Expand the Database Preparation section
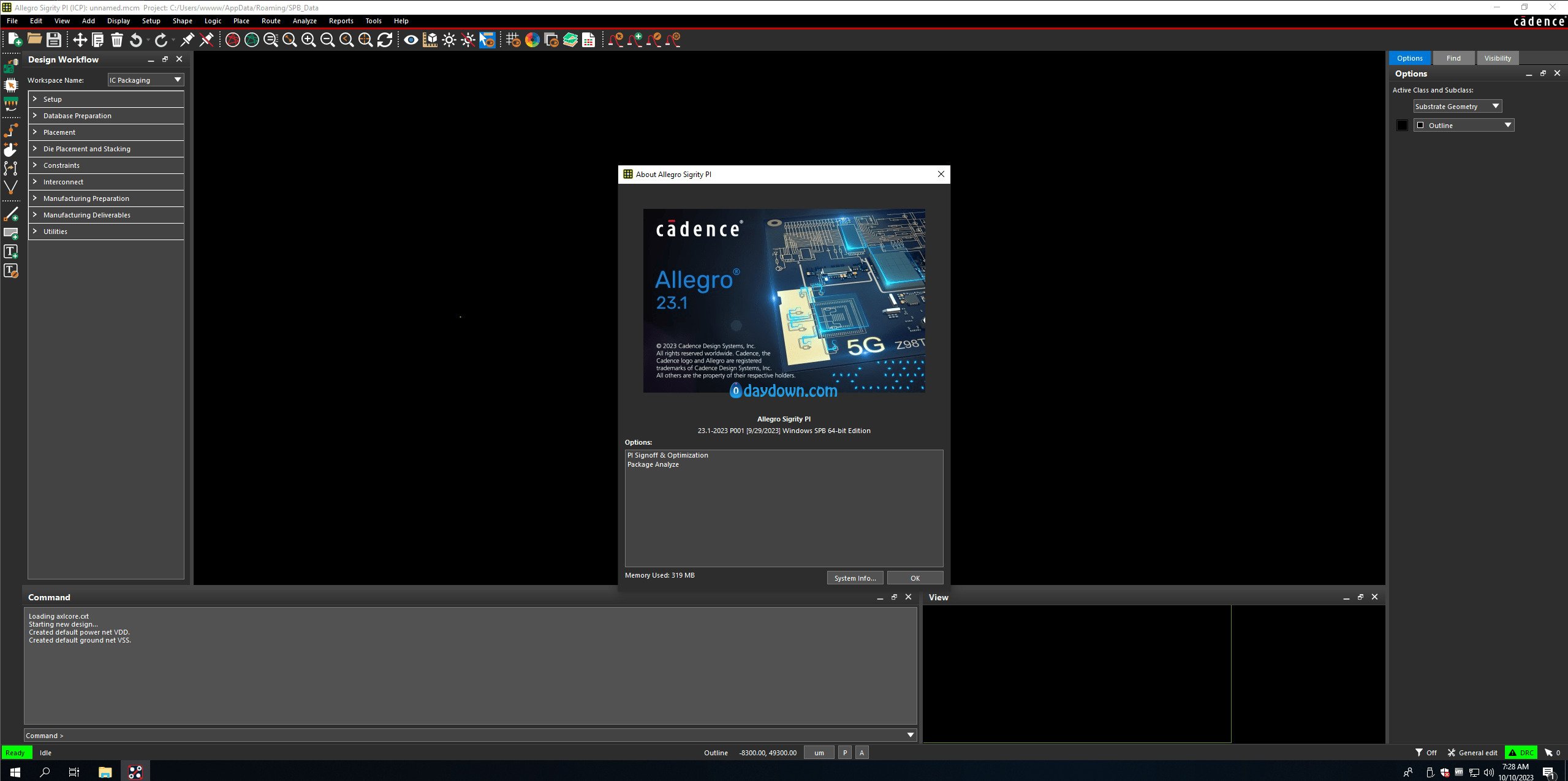1568x781 pixels. coord(106,116)
